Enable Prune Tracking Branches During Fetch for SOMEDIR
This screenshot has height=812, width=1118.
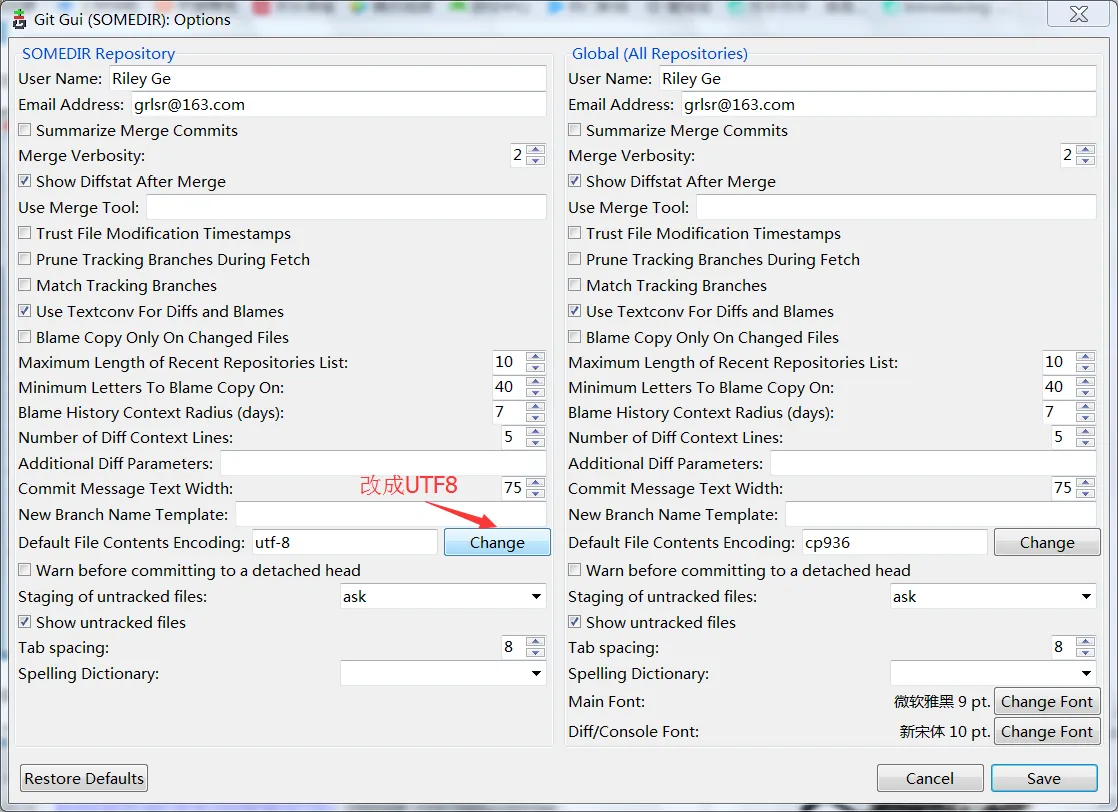point(25,259)
